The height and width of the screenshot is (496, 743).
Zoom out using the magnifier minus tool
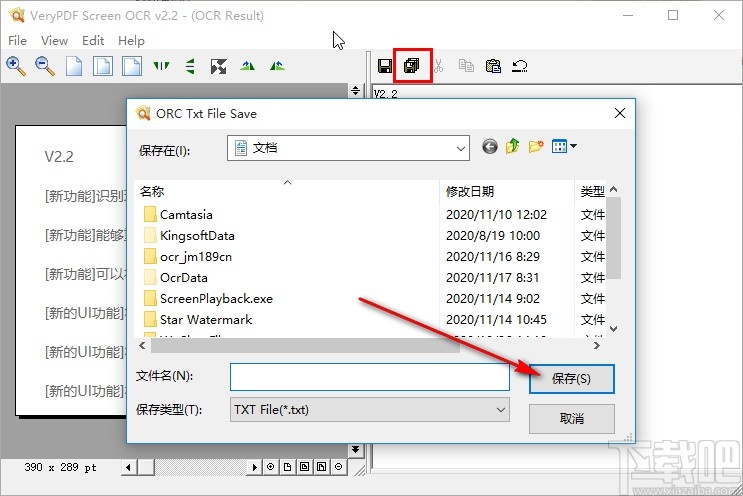pos(45,66)
